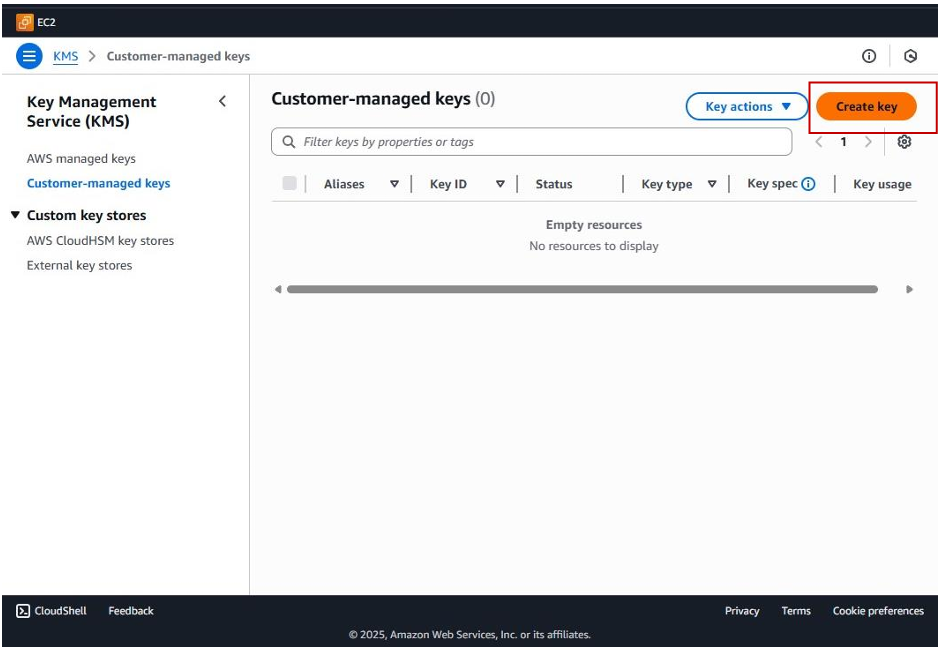This screenshot has height=648, width=939.
Task: Click the Key spec column header text
Action: pos(772,183)
